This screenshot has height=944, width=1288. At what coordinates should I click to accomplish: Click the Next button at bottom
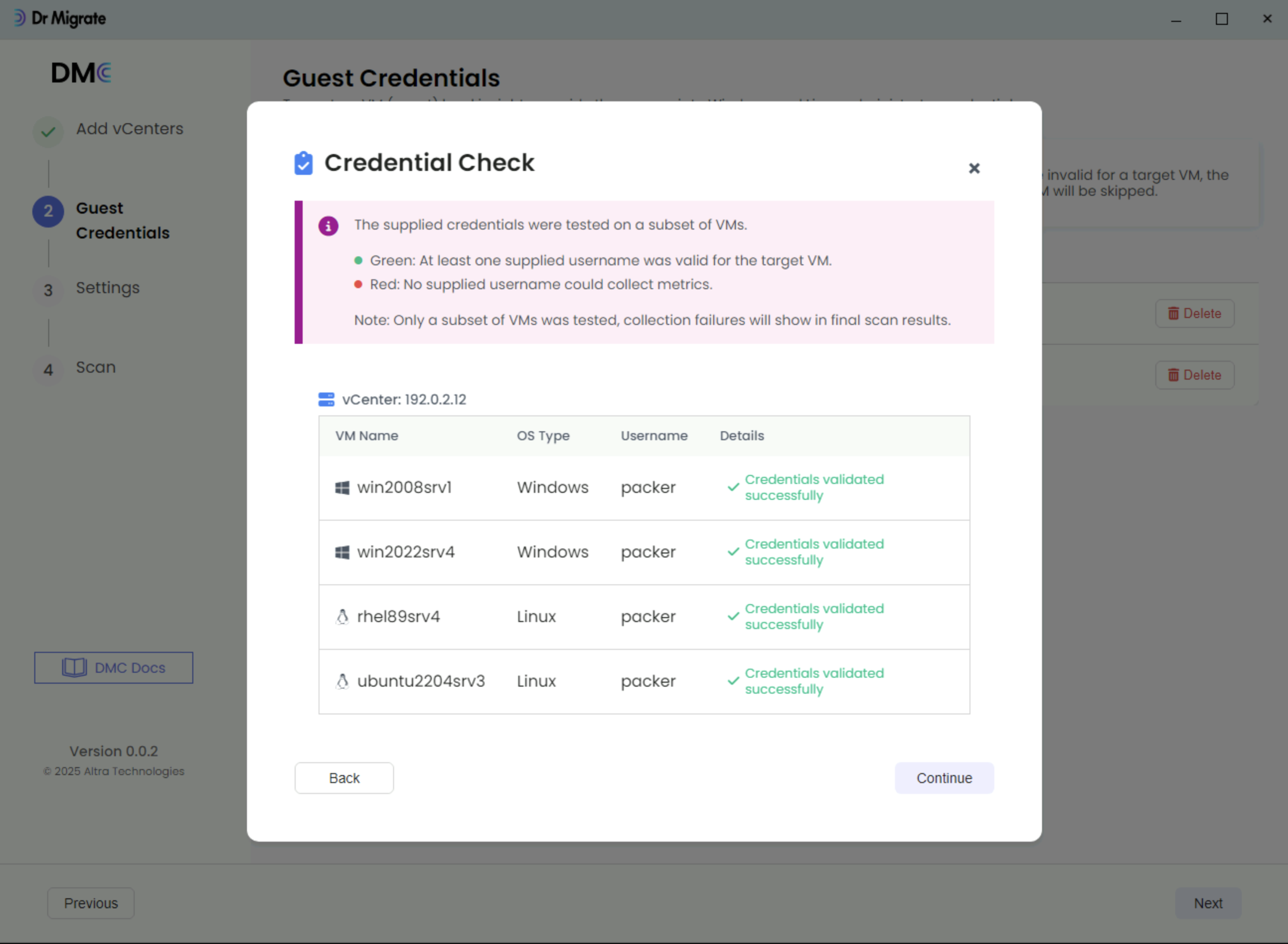tap(1208, 903)
